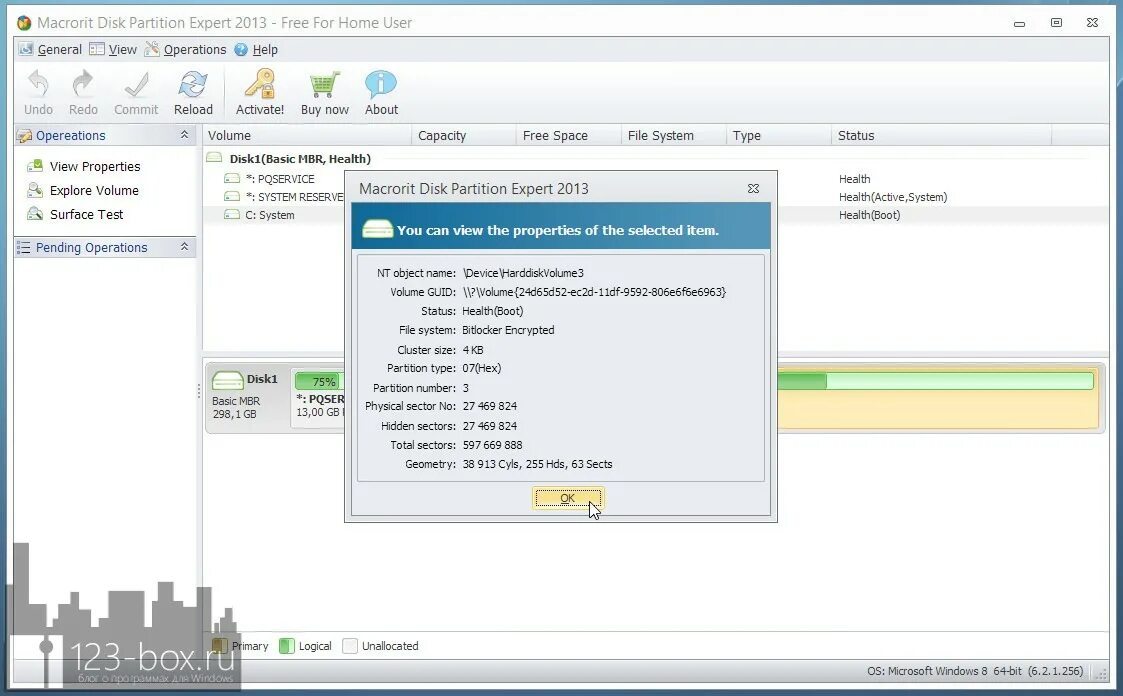The image size is (1123, 696).
Task: Click the Buy now shopping cart
Action: coord(324,84)
